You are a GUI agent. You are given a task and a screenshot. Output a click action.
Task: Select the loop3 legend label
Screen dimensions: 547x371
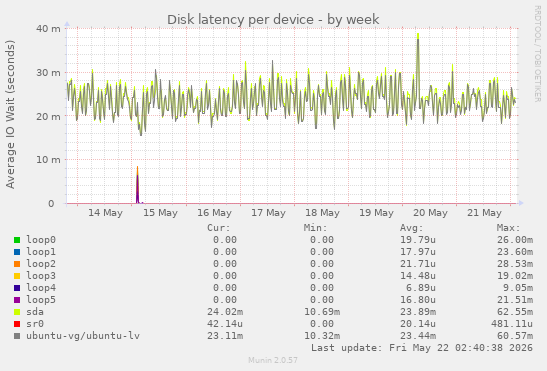pos(41,276)
